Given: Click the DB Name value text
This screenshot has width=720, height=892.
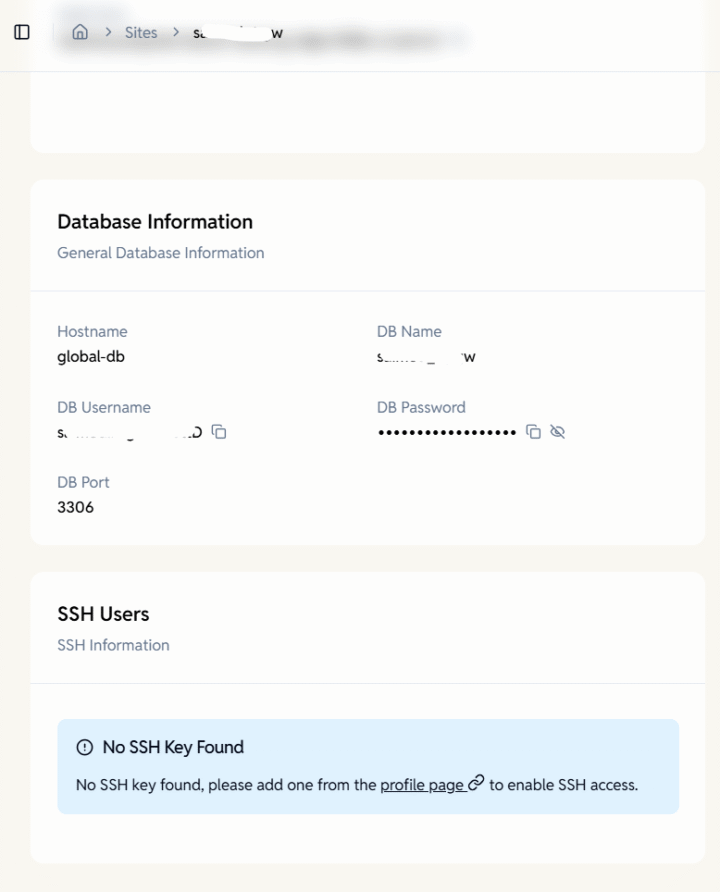Looking at the screenshot, I should [426, 357].
